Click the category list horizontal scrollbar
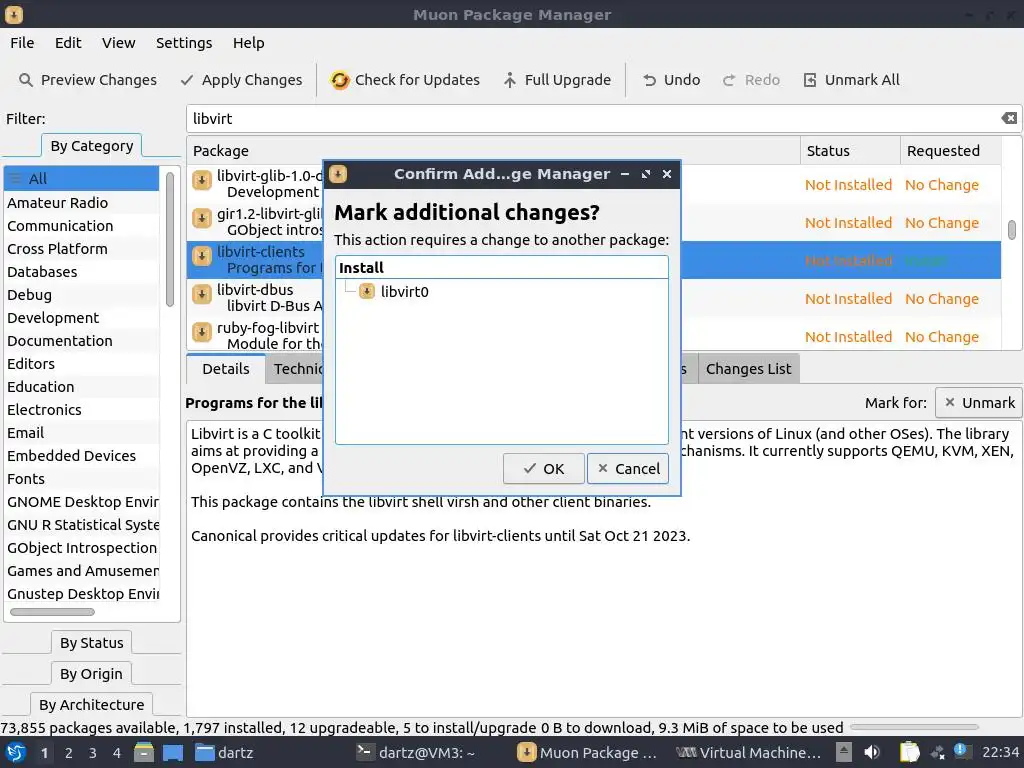The height and width of the screenshot is (768, 1024). click(52, 612)
